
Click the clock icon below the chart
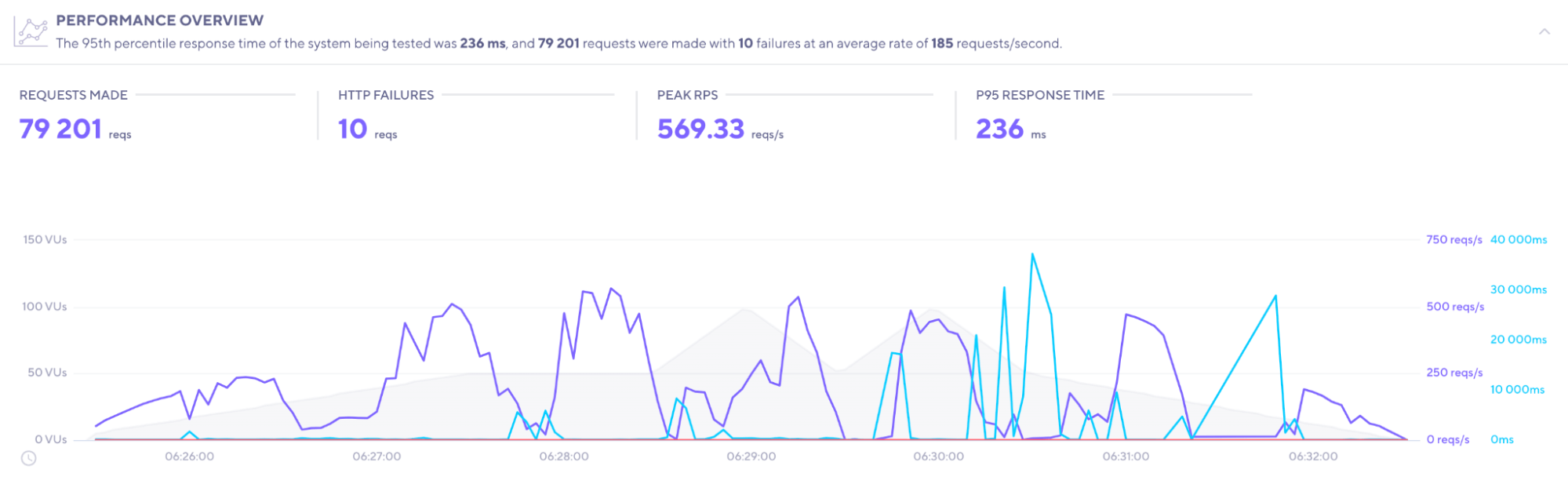pos(28,458)
